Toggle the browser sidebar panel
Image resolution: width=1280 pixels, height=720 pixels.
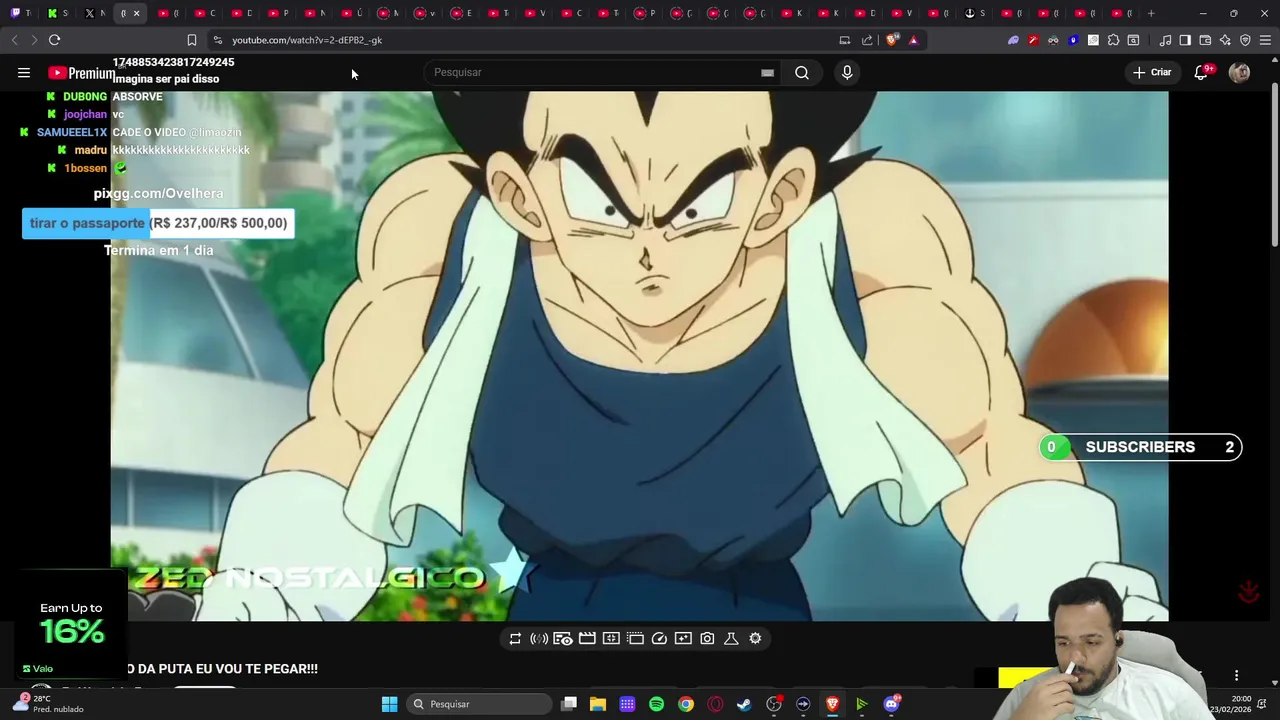[x=1185, y=40]
